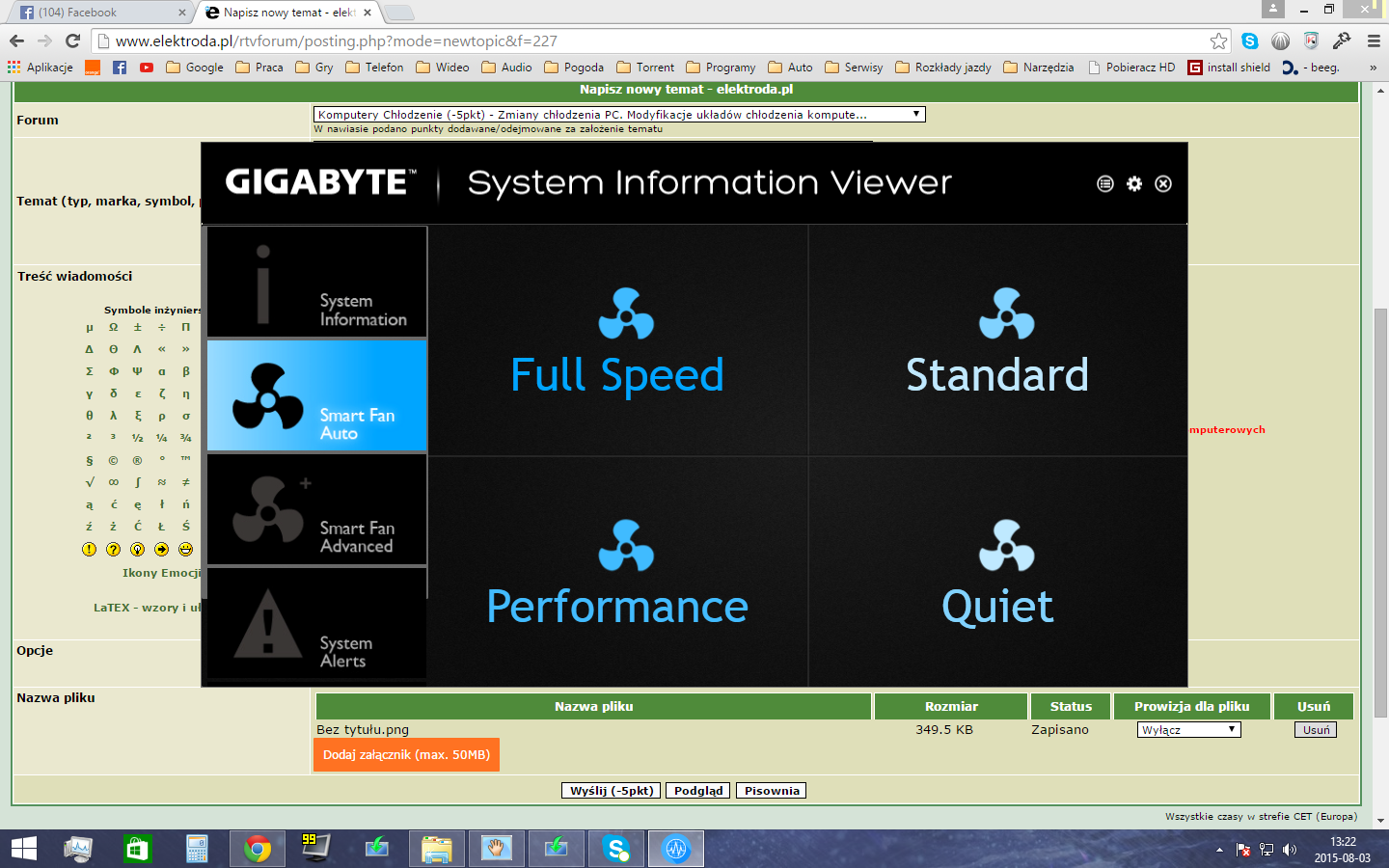Open Skype from the taskbar
Screen dimensions: 1389x868
tap(615, 849)
